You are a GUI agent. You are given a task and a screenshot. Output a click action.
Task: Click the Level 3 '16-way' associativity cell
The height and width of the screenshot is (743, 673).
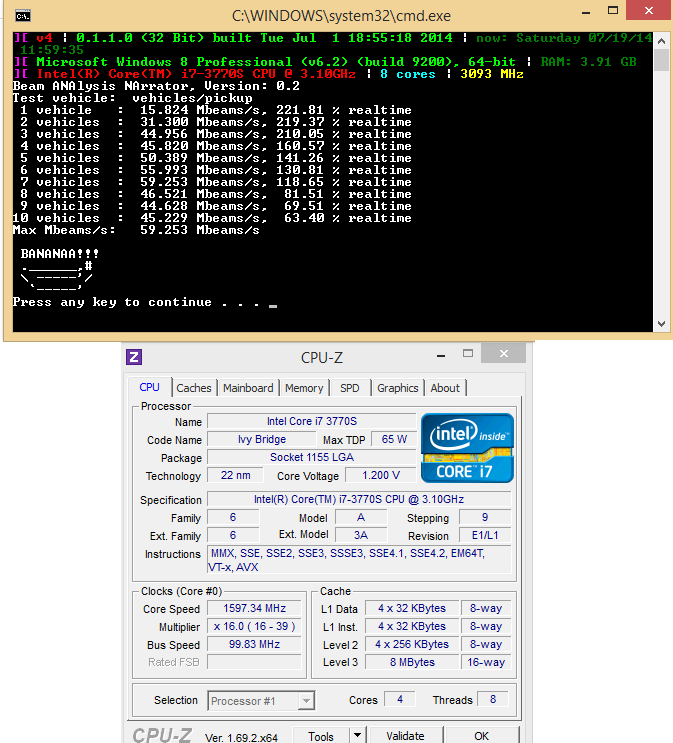coord(486,662)
